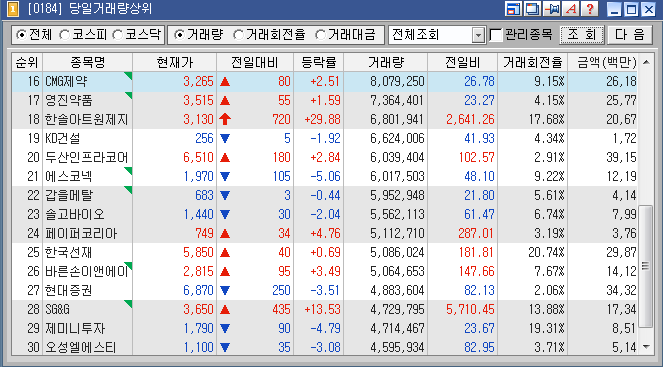Select the 한국선재 stock name
663x367 pixels.
68,252
